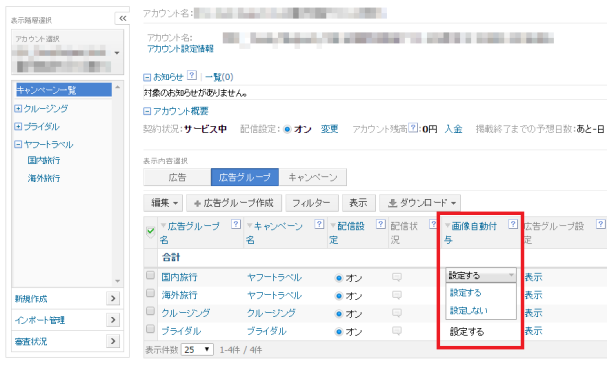
Task: Open the アカウント選択 dropdown
Action: click(x=67, y=52)
